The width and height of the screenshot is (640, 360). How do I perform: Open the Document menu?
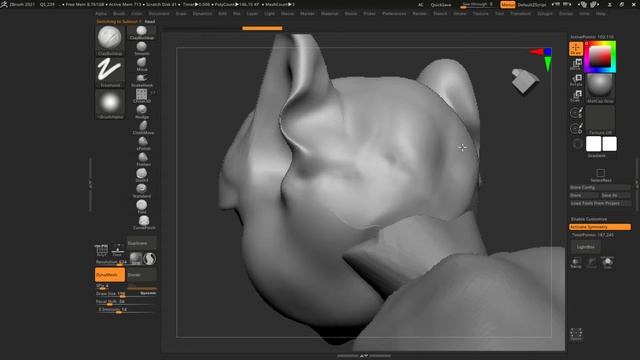tap(159, 13)
